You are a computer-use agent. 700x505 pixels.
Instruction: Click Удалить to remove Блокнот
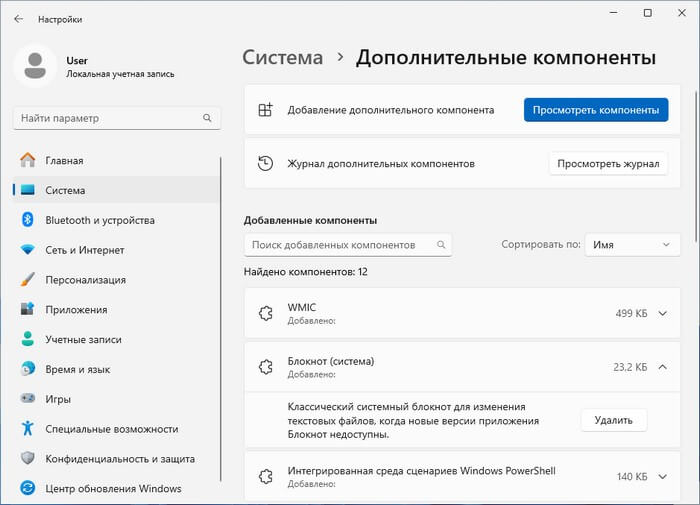613,420
